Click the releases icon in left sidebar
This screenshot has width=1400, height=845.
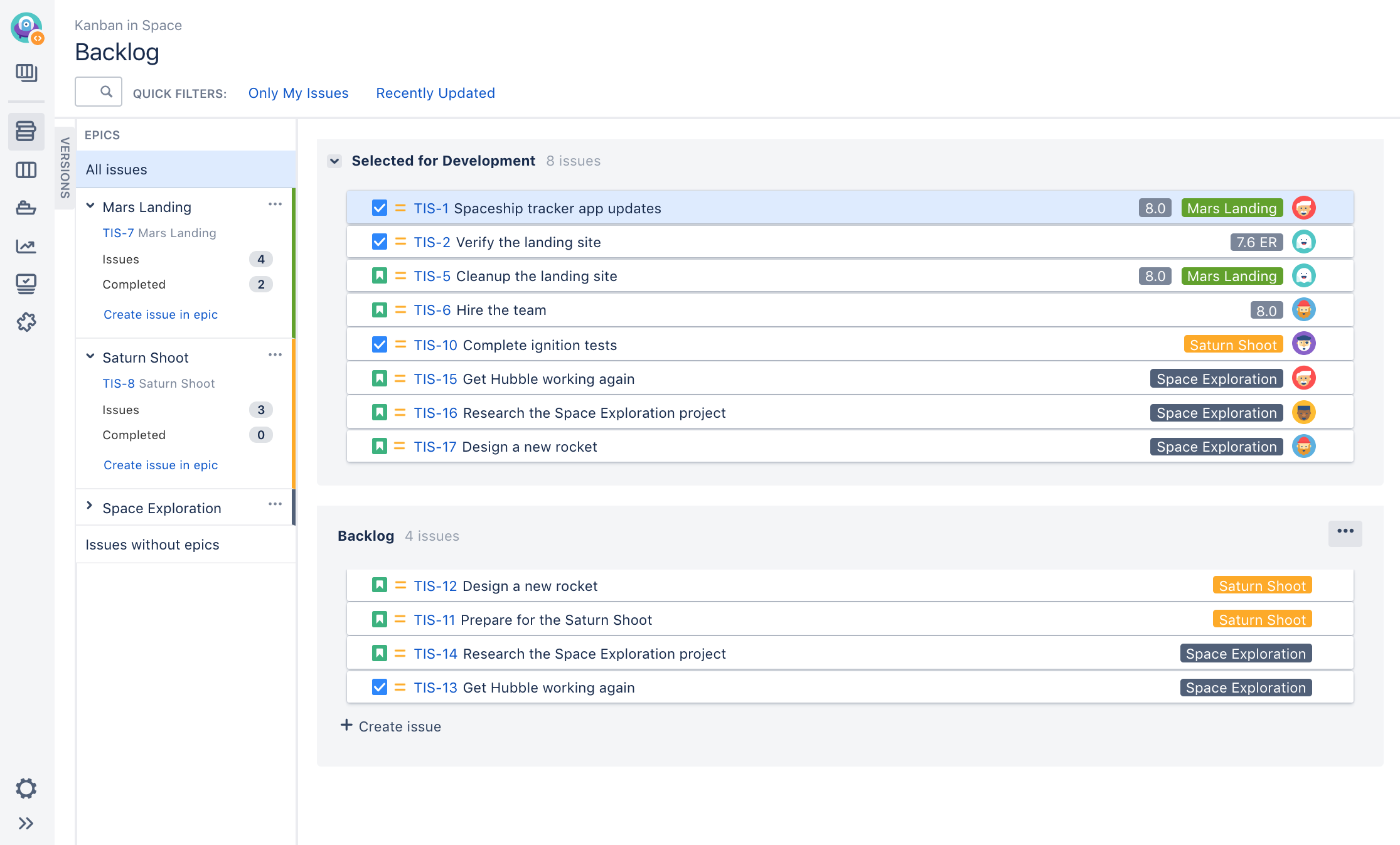click(x=27, y=207)
